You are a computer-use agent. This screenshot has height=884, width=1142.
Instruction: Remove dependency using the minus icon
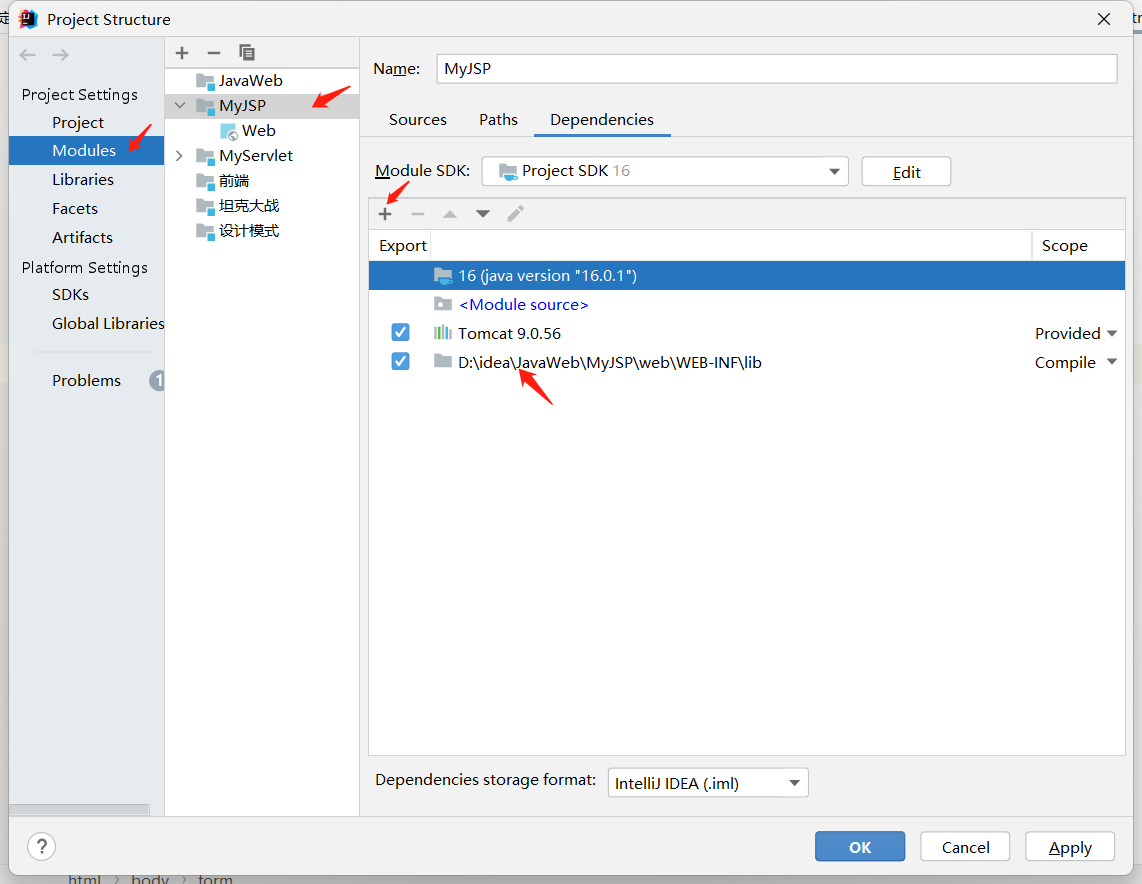(417, 214)
